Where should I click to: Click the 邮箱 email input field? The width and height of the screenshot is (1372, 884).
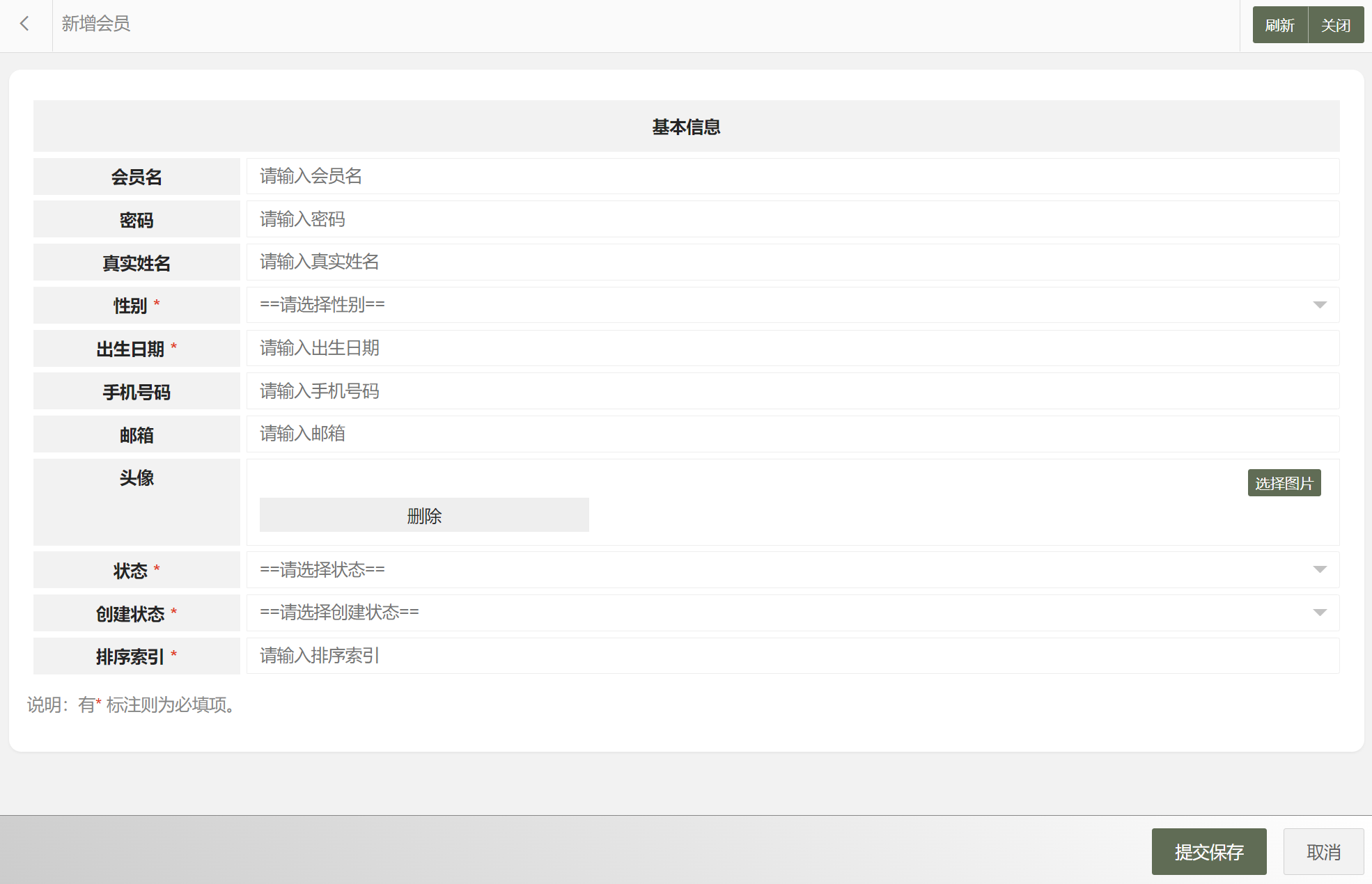pyautogui.click(x=792, y=434)
